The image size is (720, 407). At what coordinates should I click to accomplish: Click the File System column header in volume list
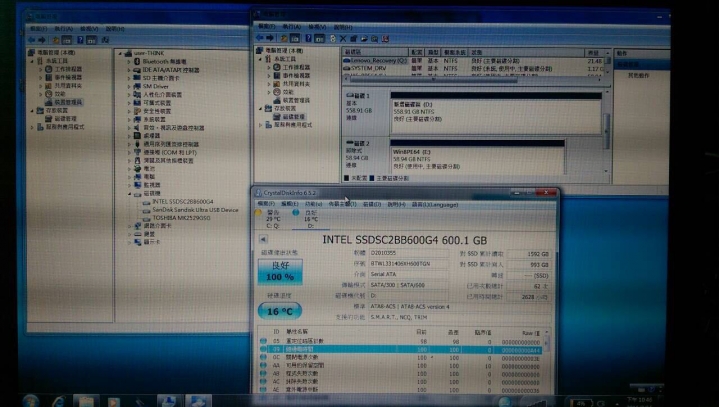(x=455, y=52)
